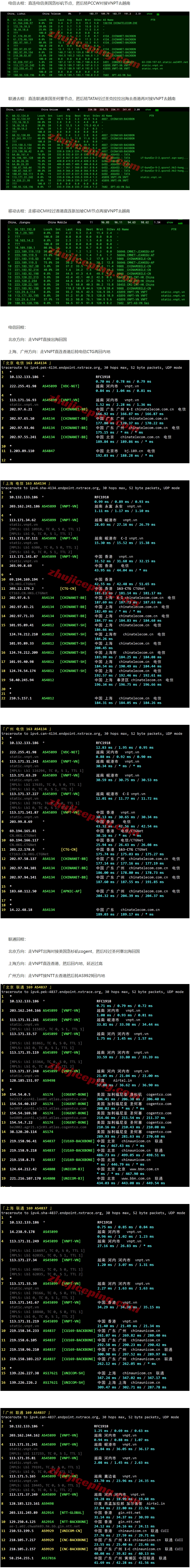
Task: Select the line "北京方向：走VNPT直接出海回国"
Action: (x=38, y=340)
